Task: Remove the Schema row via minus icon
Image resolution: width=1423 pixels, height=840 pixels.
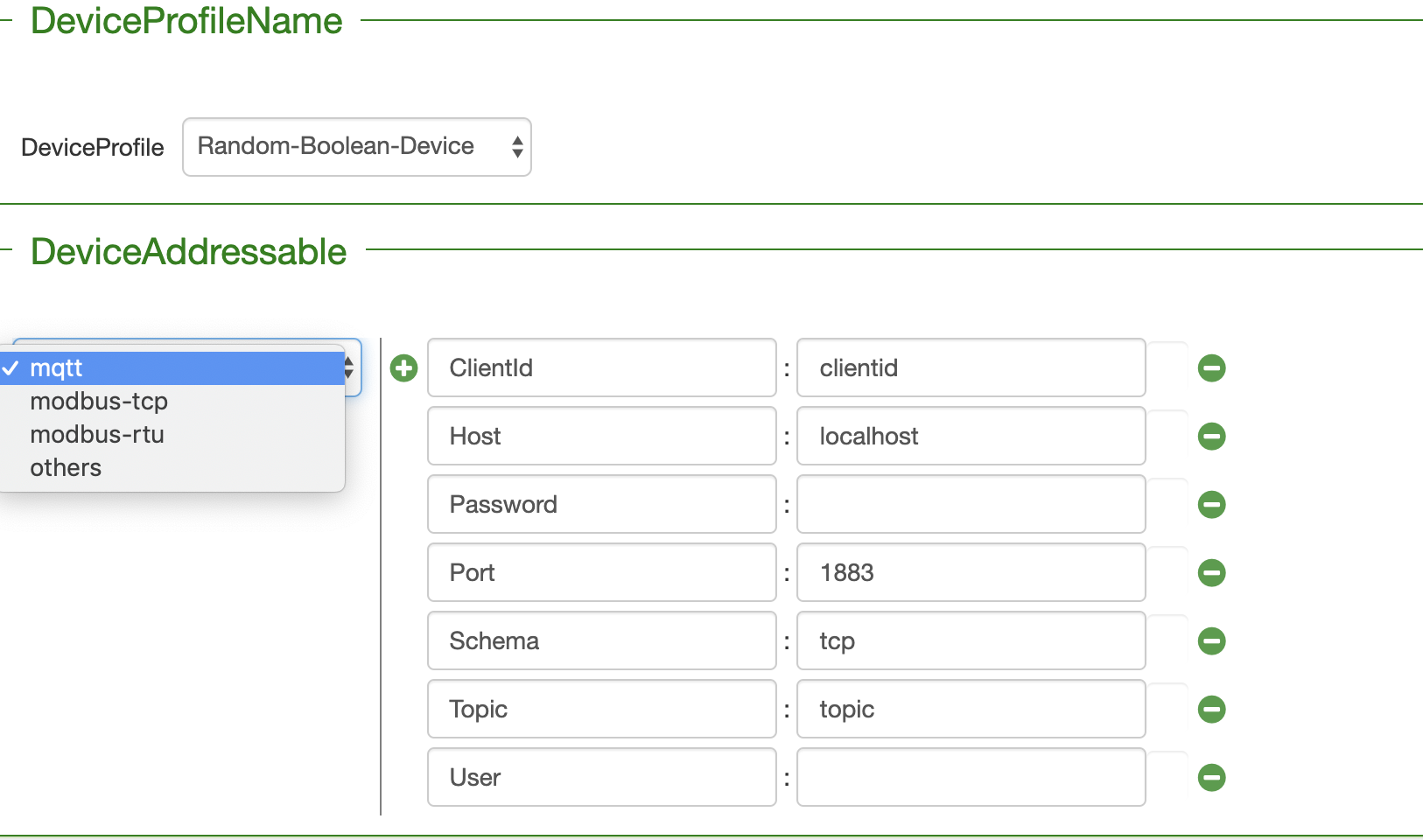Action: coord(1212,640)
